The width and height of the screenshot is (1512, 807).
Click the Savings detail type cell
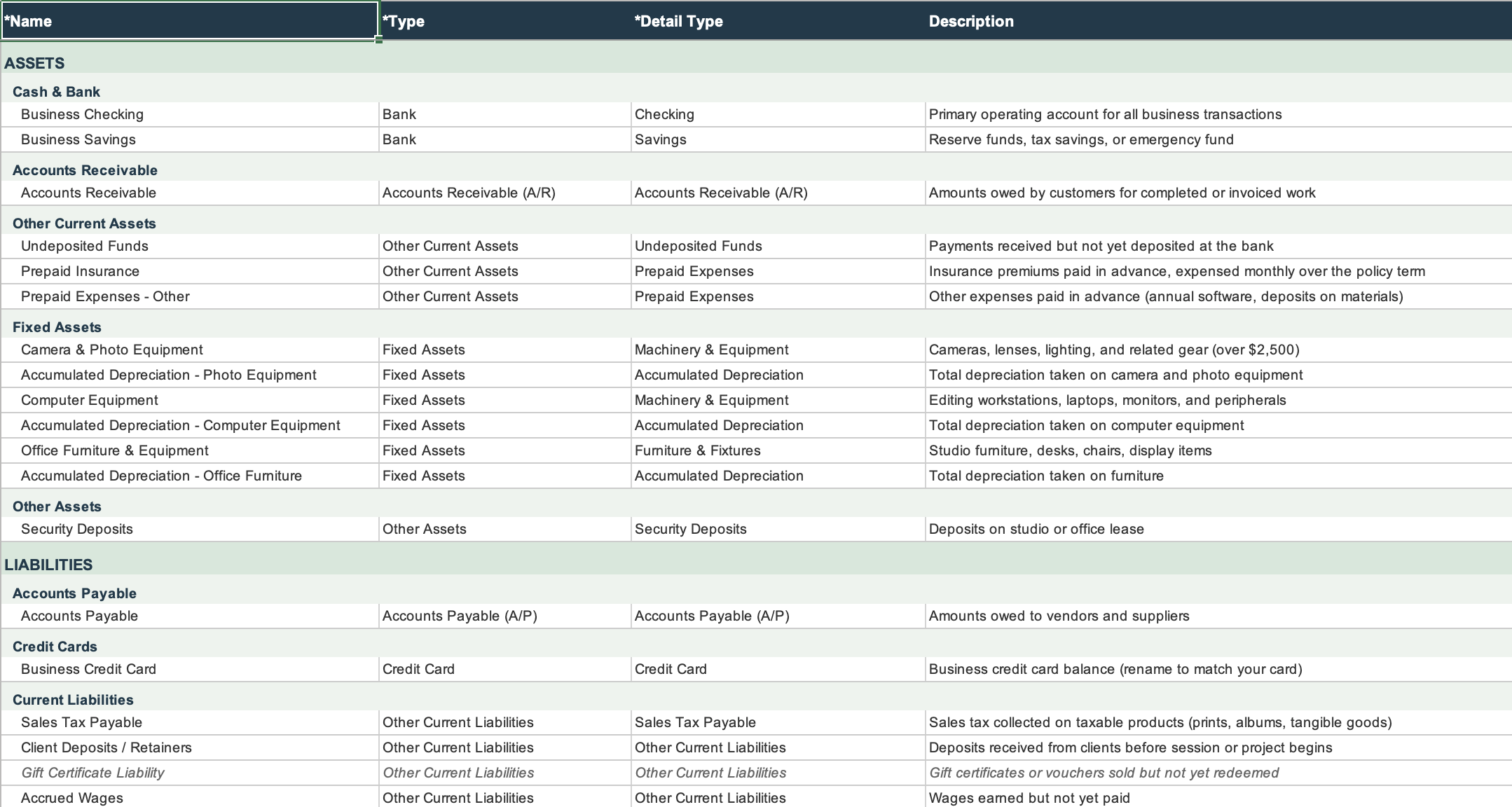(778, 139)
